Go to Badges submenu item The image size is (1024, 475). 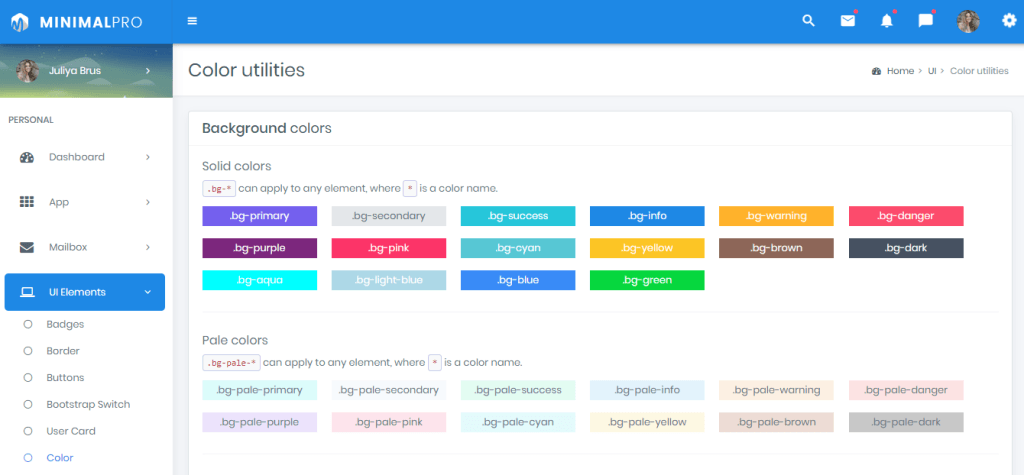pos(65,324)
